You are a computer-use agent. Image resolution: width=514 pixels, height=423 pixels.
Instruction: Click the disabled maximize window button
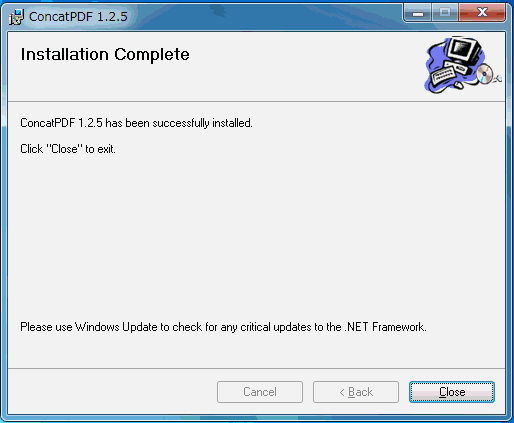tap(445, 13)
